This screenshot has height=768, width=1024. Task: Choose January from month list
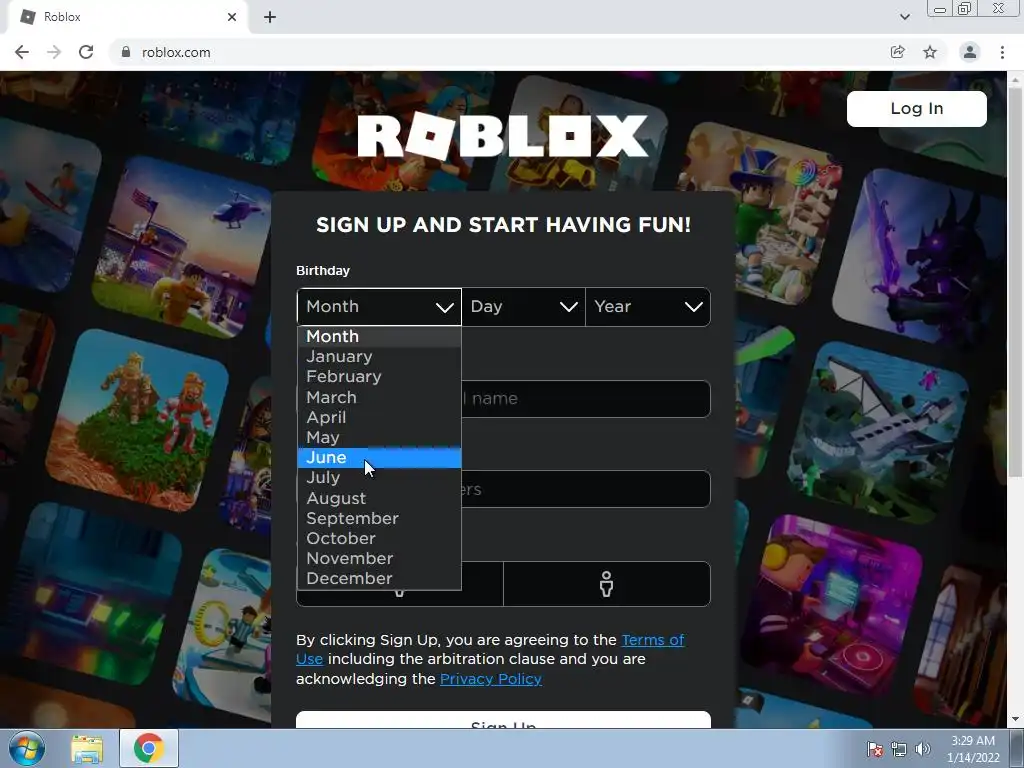[x=379, y=357]
